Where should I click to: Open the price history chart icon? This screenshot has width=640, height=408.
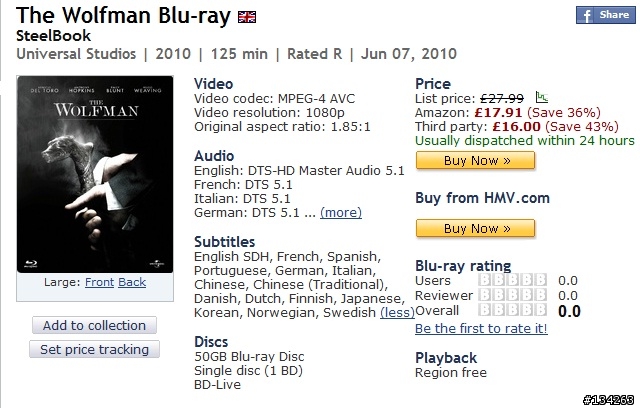click(x=542, y=98)
